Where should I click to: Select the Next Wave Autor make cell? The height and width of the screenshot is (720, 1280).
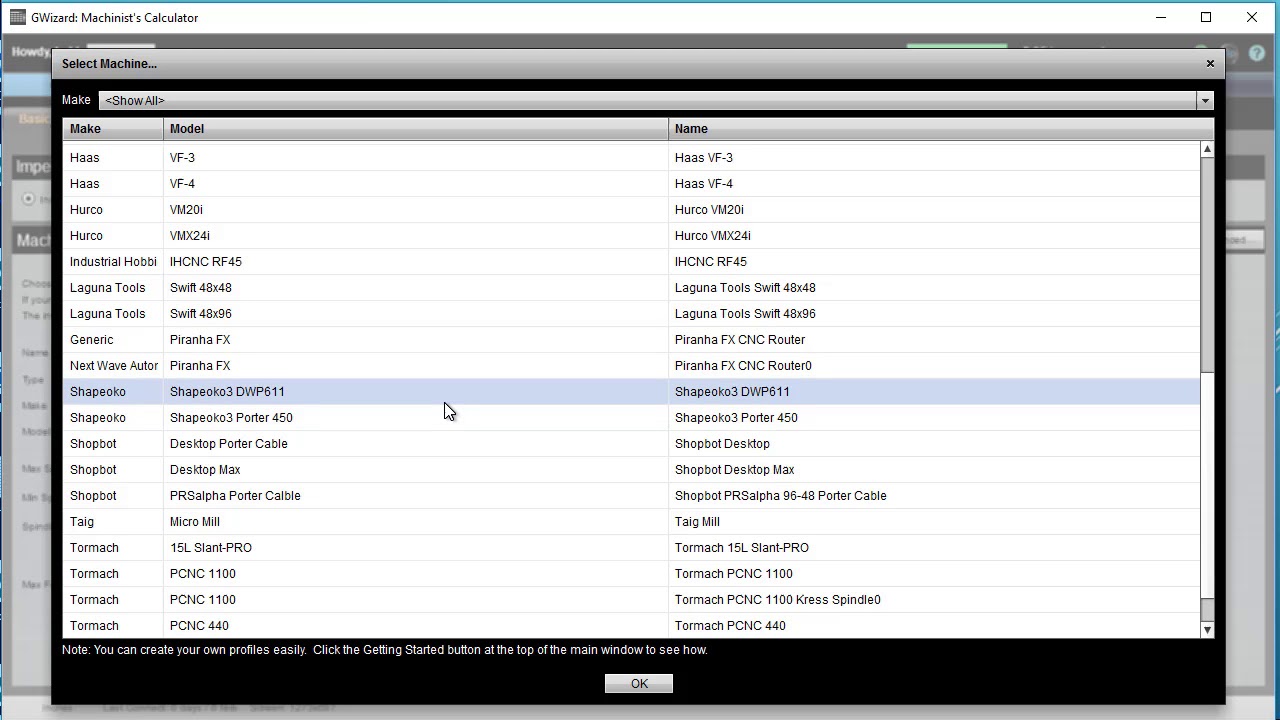pos(113,366)
